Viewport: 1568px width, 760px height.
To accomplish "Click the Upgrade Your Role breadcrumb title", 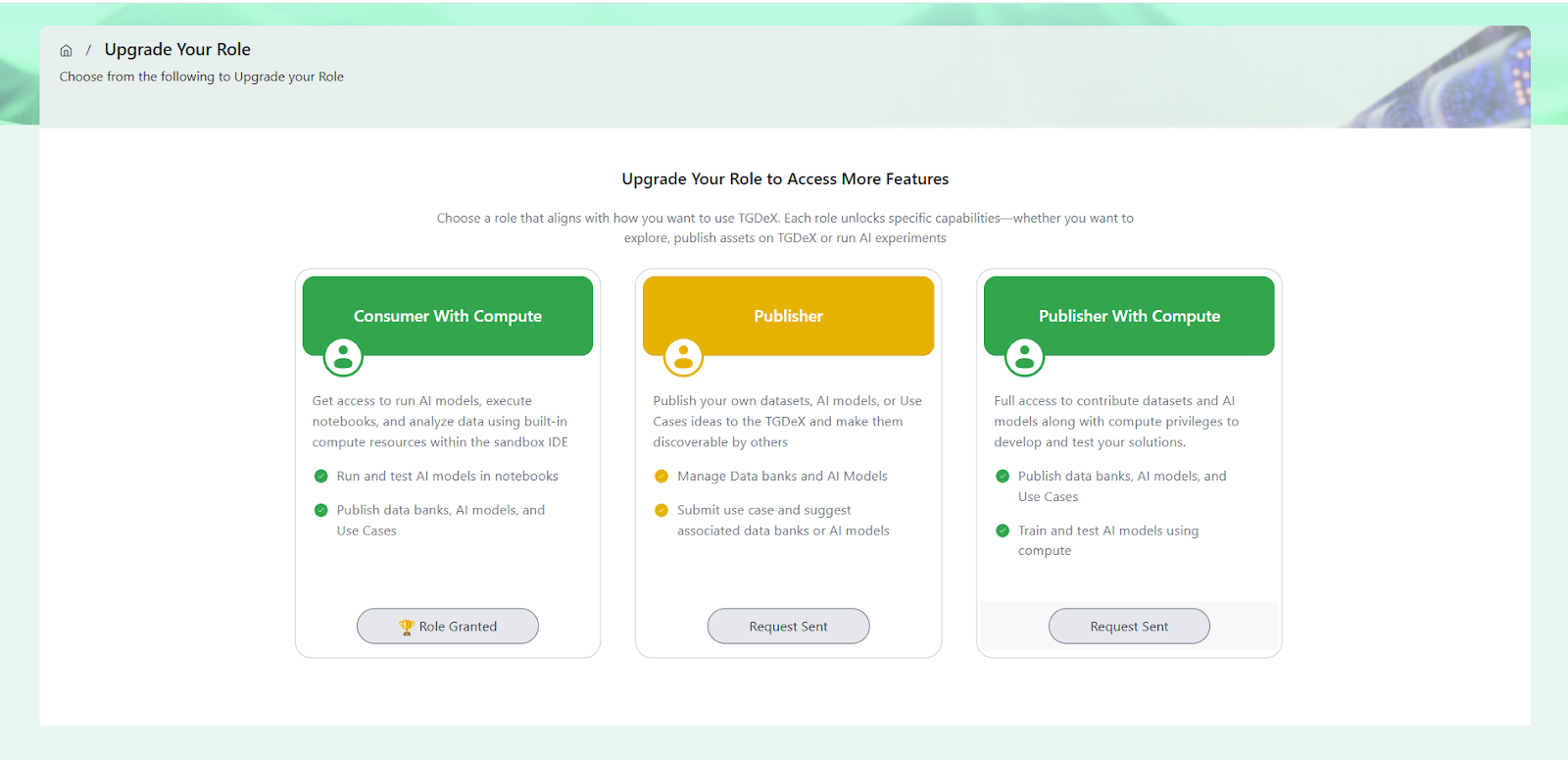I will [177, 49].
